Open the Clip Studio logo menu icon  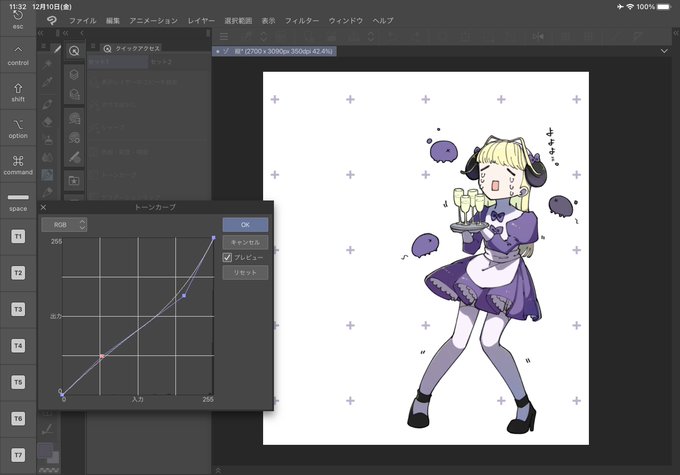coord(52,20)
